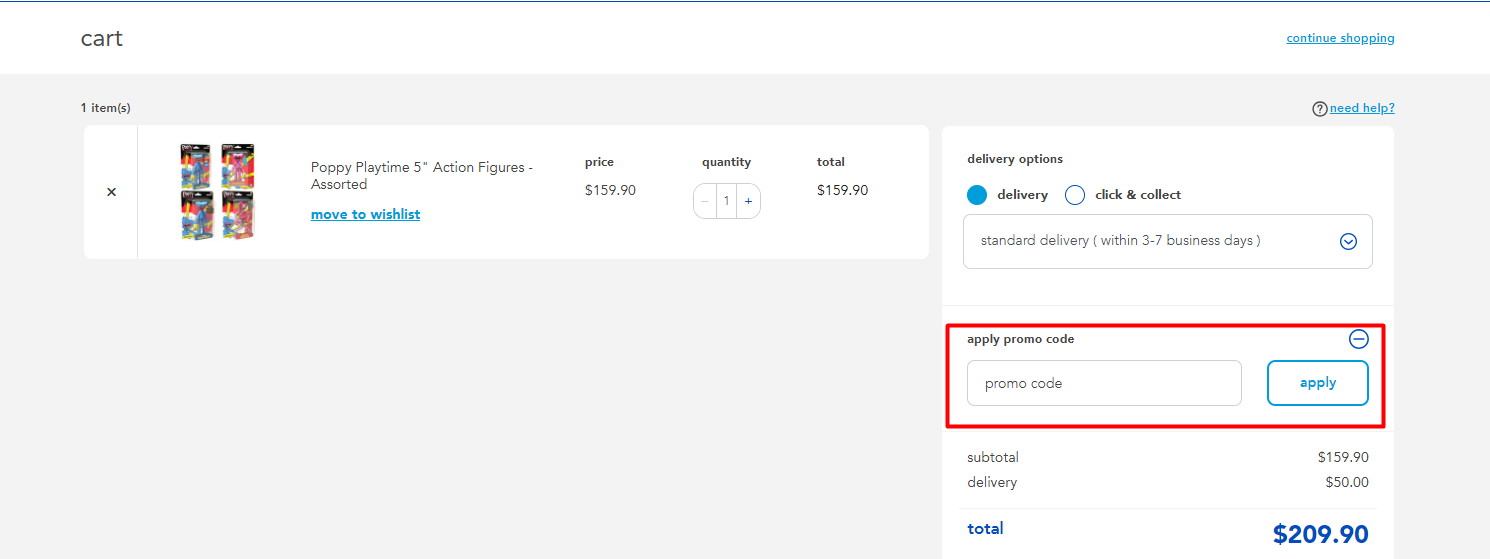Click the item price $159.90 under price

[x=610, y=190]
